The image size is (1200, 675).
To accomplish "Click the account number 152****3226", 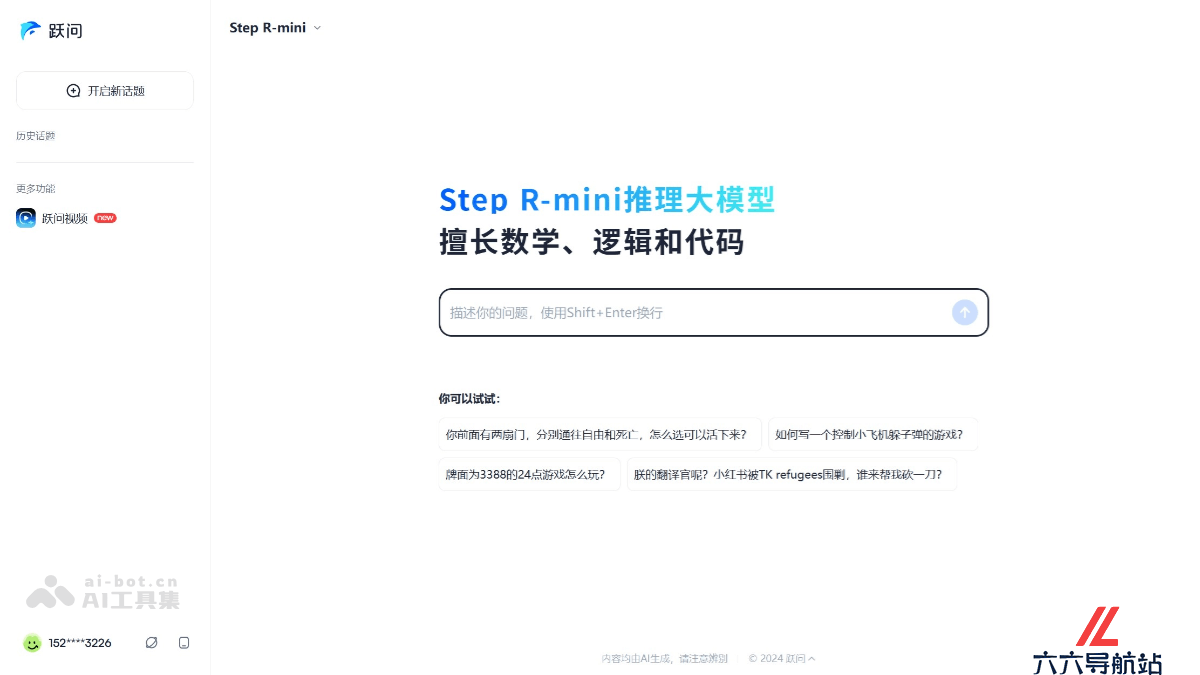I will pyautogui.click(x=80, y=643).
